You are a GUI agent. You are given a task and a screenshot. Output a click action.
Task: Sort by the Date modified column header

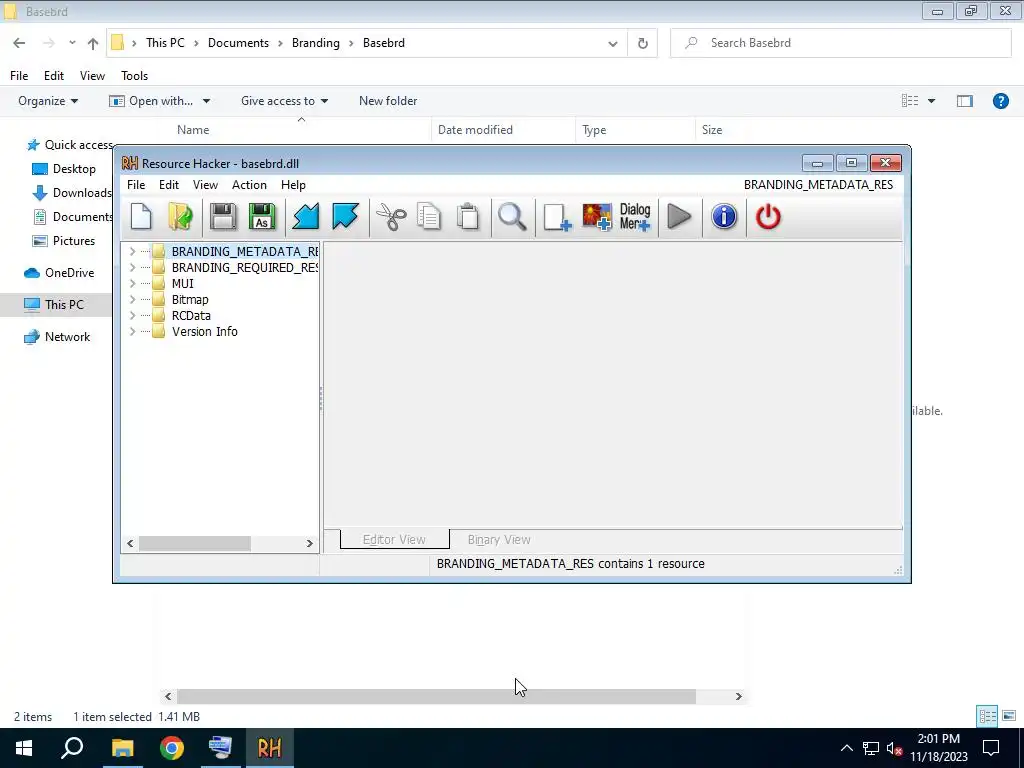[x=475, y=129]
